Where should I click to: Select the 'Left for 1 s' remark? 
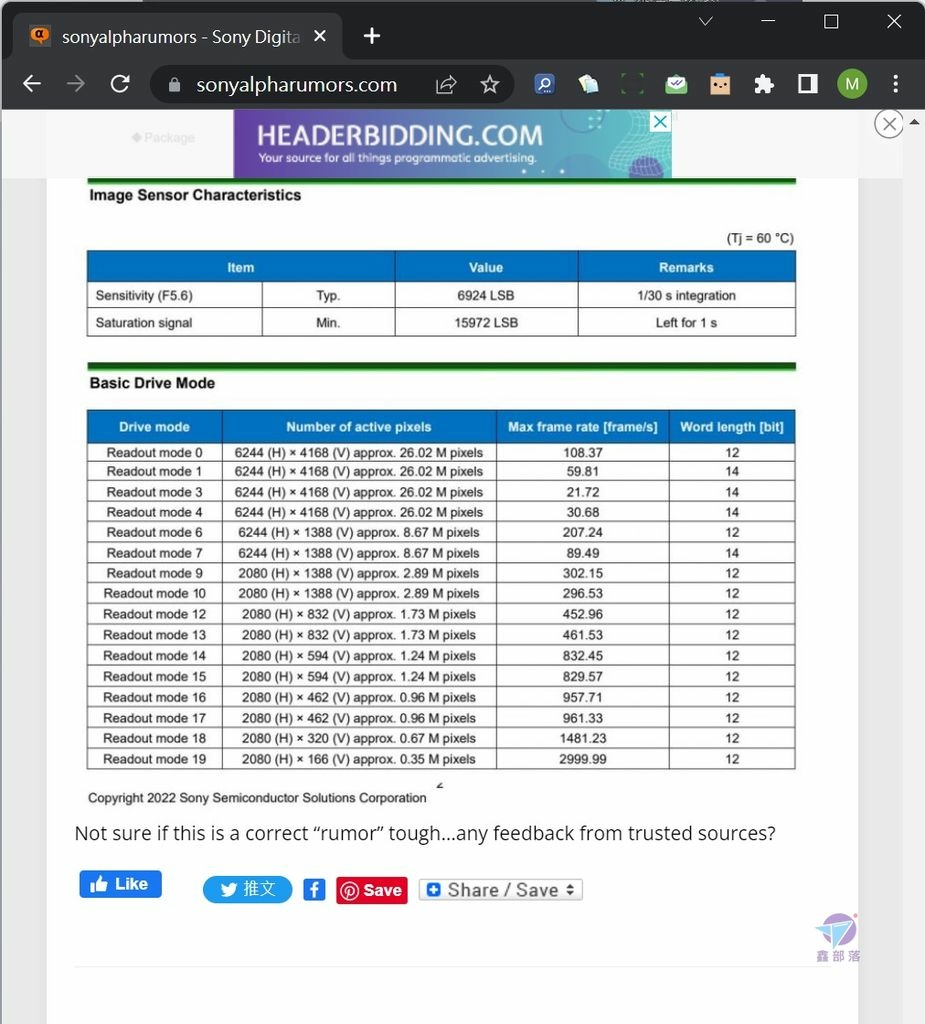coord(687,323)
